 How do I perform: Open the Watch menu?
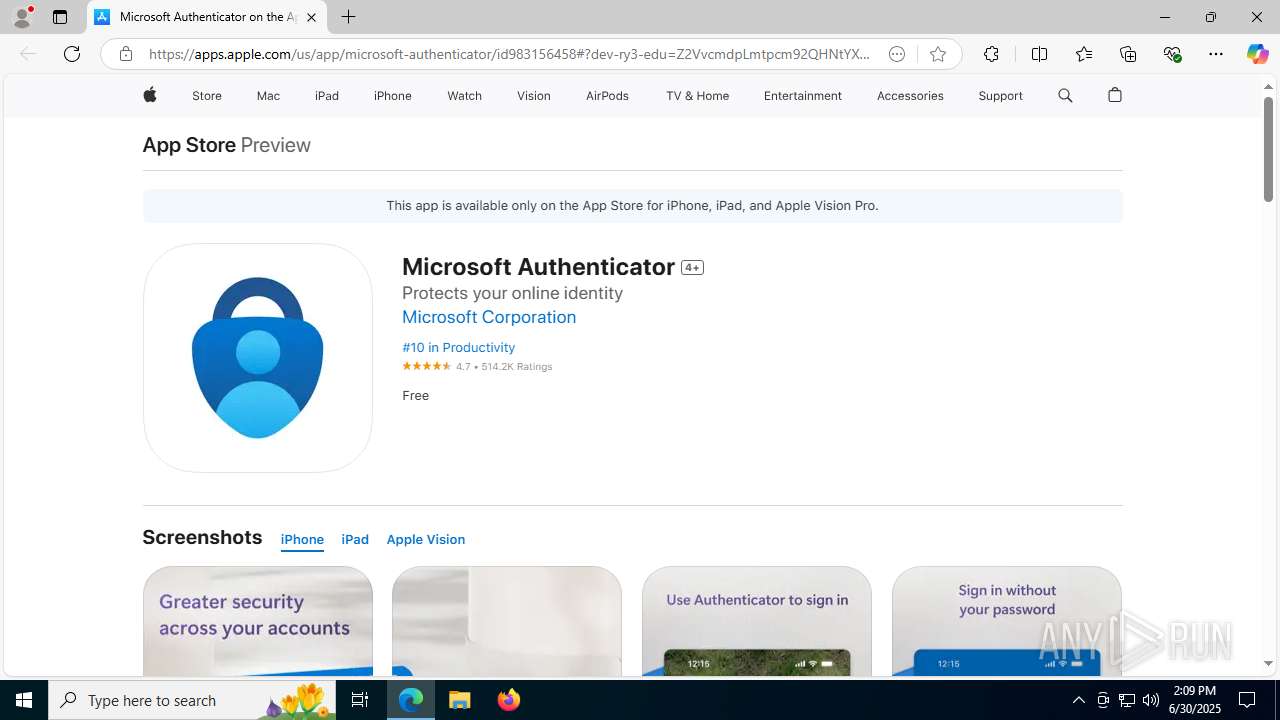pos(464,96)
